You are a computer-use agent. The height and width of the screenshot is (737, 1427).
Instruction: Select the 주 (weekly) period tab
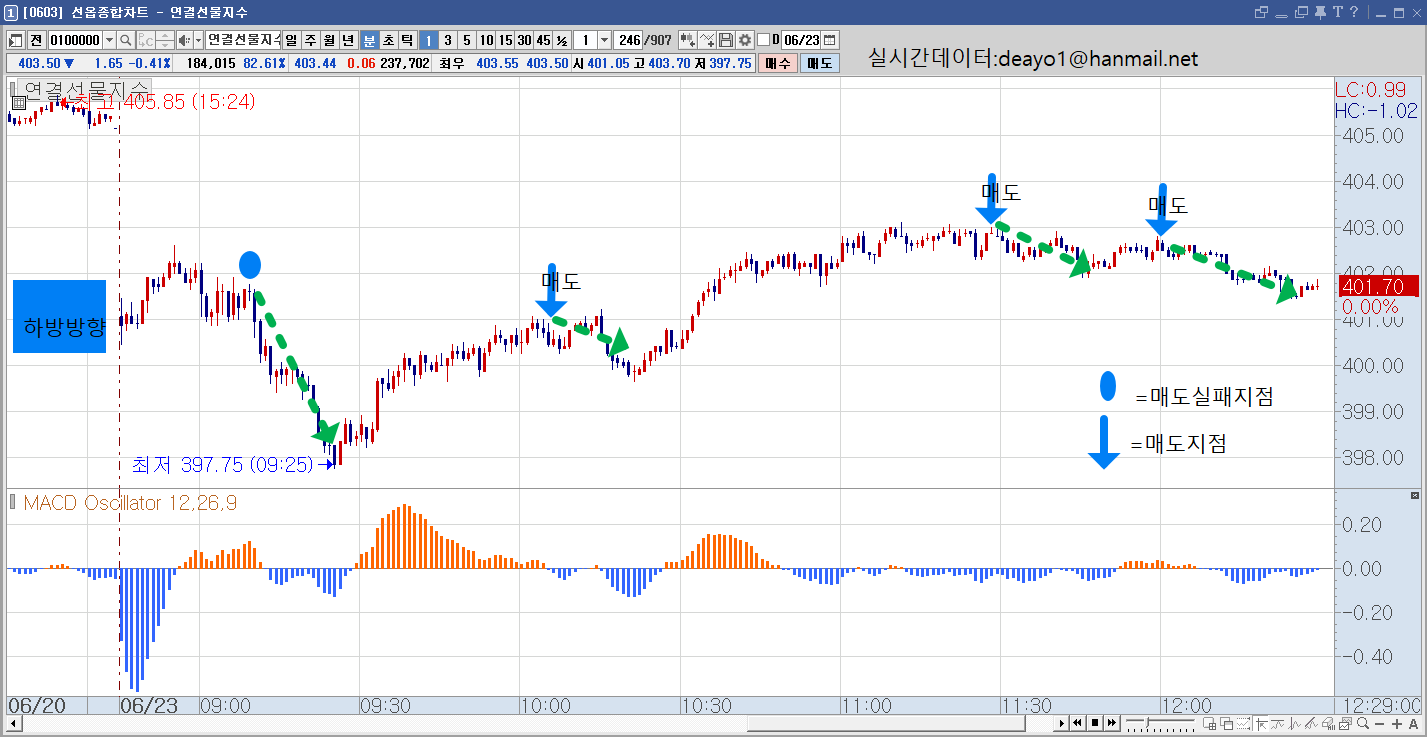pos(310,40)
